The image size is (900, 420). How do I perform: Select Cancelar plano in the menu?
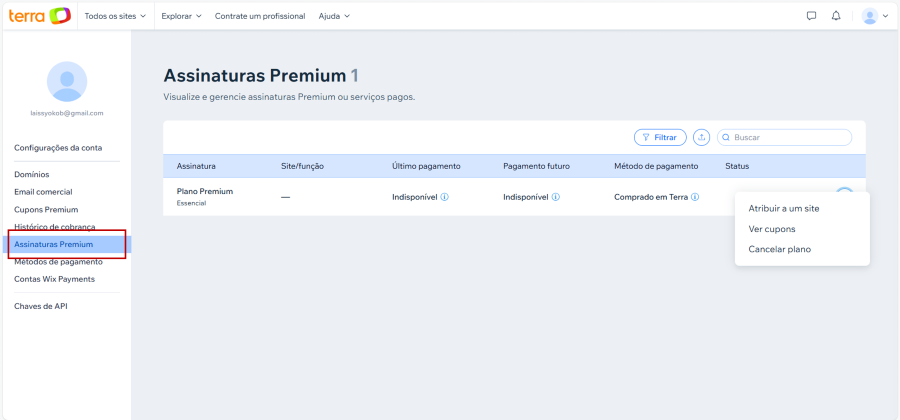coord(779,249)
